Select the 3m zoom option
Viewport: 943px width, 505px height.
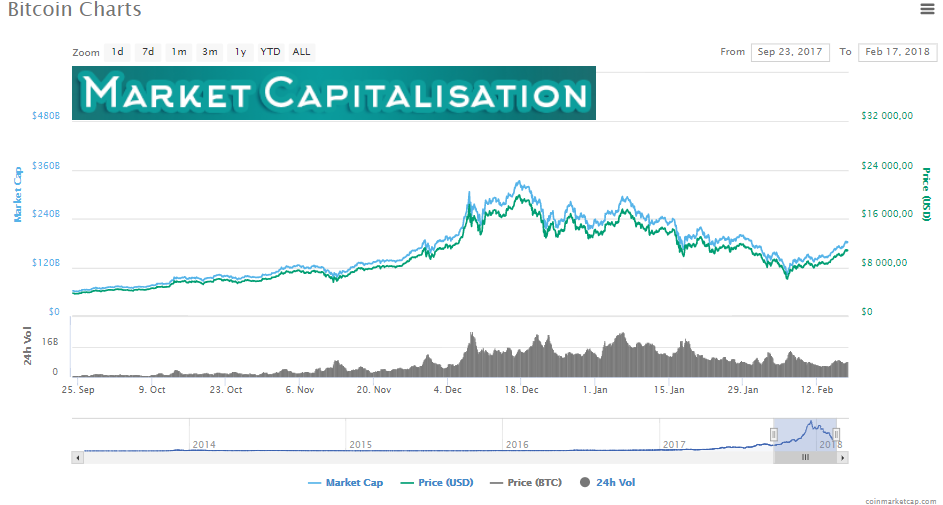point(210,51)
